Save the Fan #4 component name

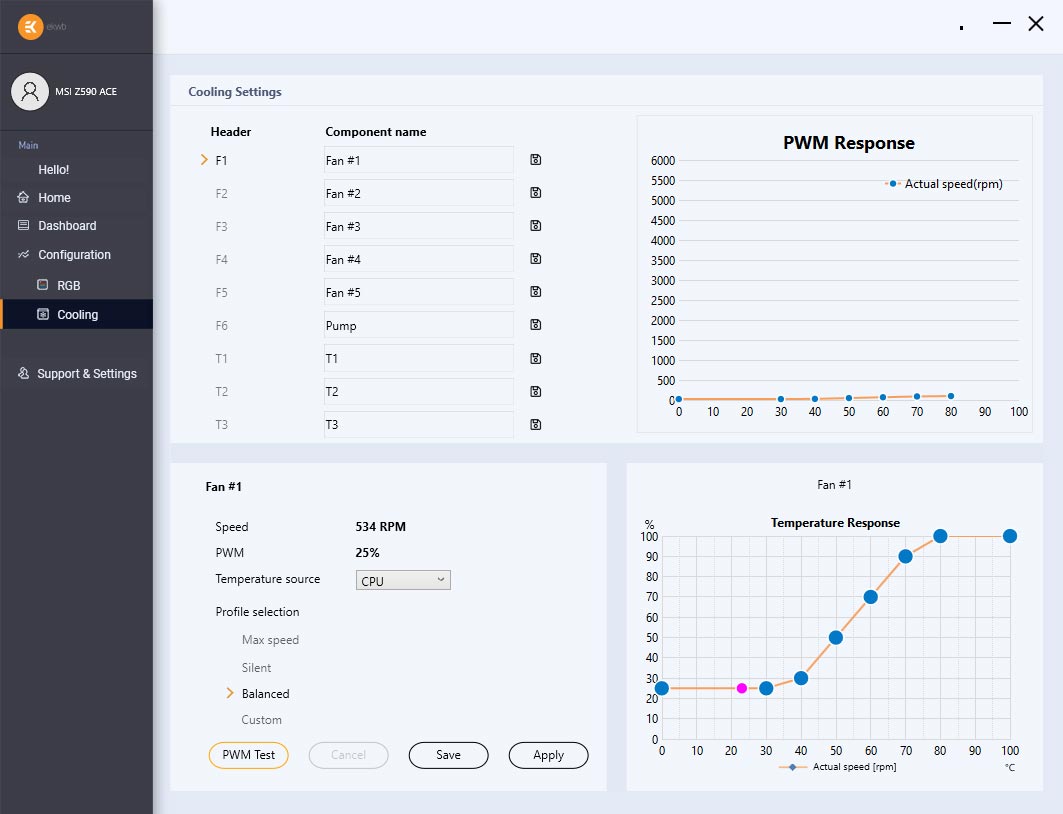pyautogui.click(x=536, y=259)
